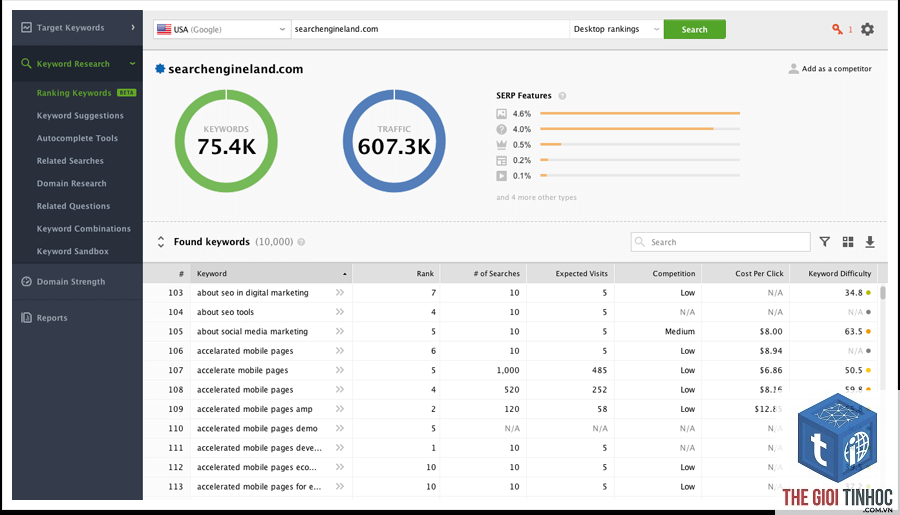The height and width of the screenshot is (515, 900).
Task: Click the green Search button
Action: coord(695,29)
